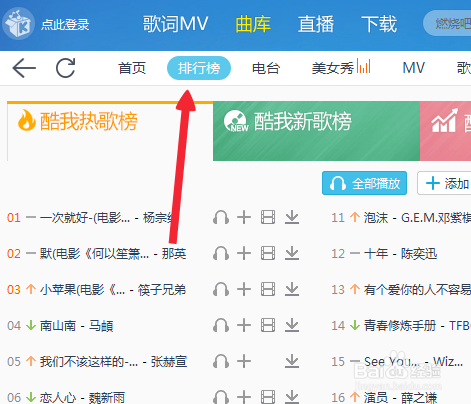The width and height of the screenshot is (471, 404).
Task: Watch MV of song 02 默
Action: point(268,253)
